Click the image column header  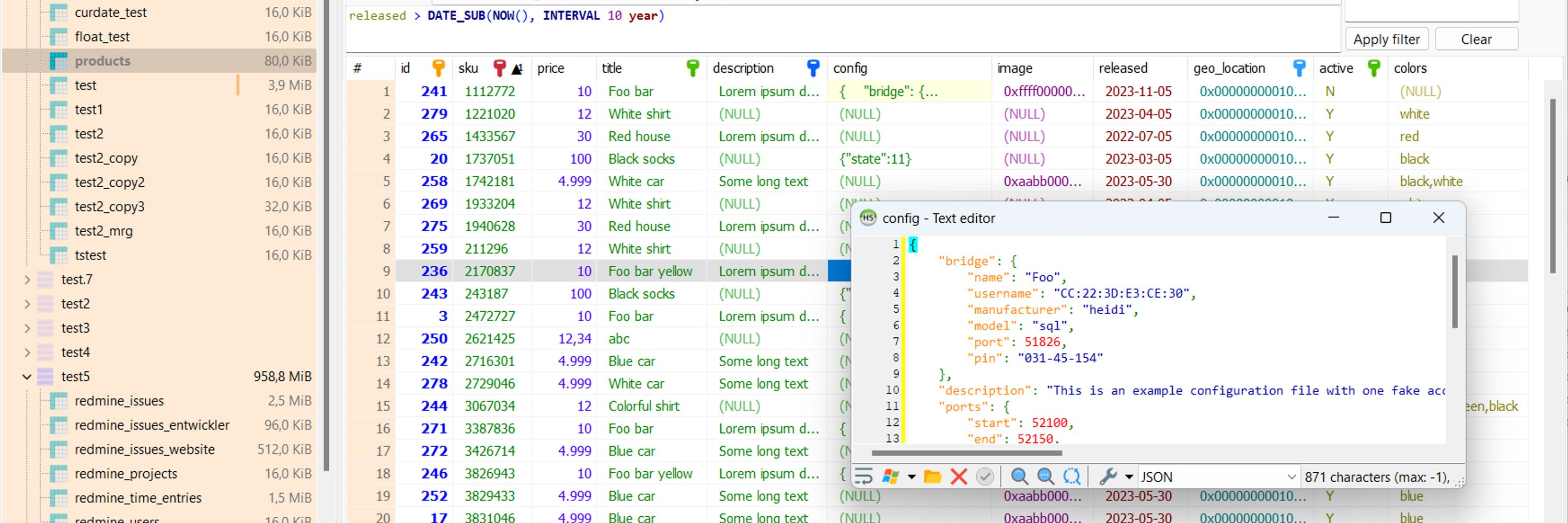1042,68
